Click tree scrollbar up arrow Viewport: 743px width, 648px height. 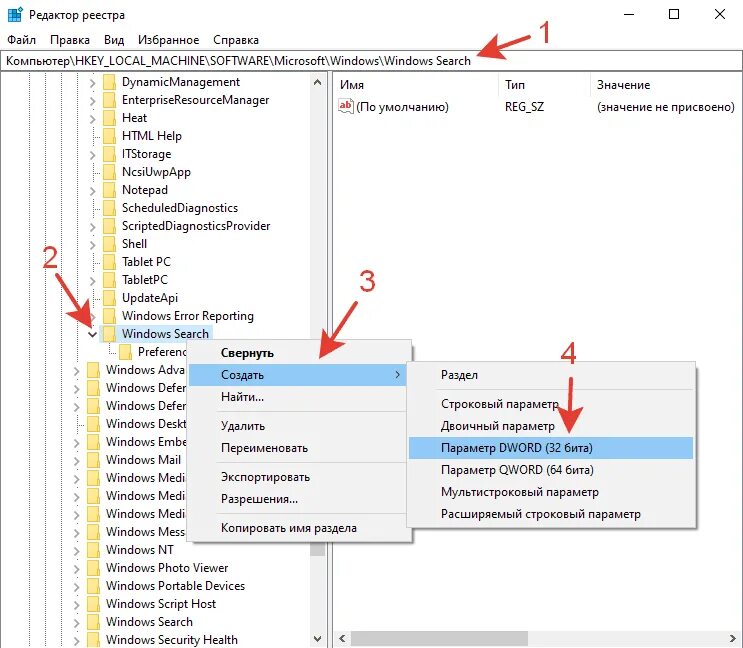click(318, 82)
